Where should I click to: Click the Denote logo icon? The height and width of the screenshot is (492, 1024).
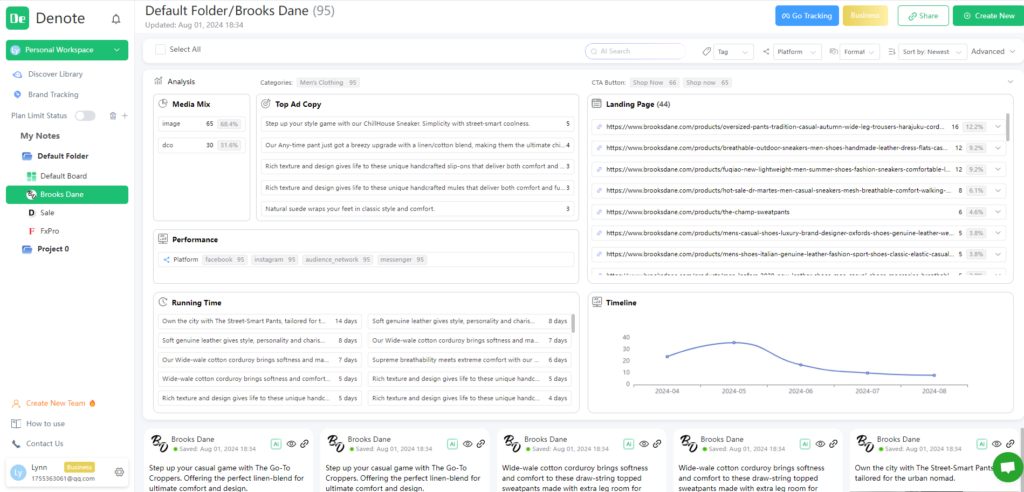click(x=19, y=19)
